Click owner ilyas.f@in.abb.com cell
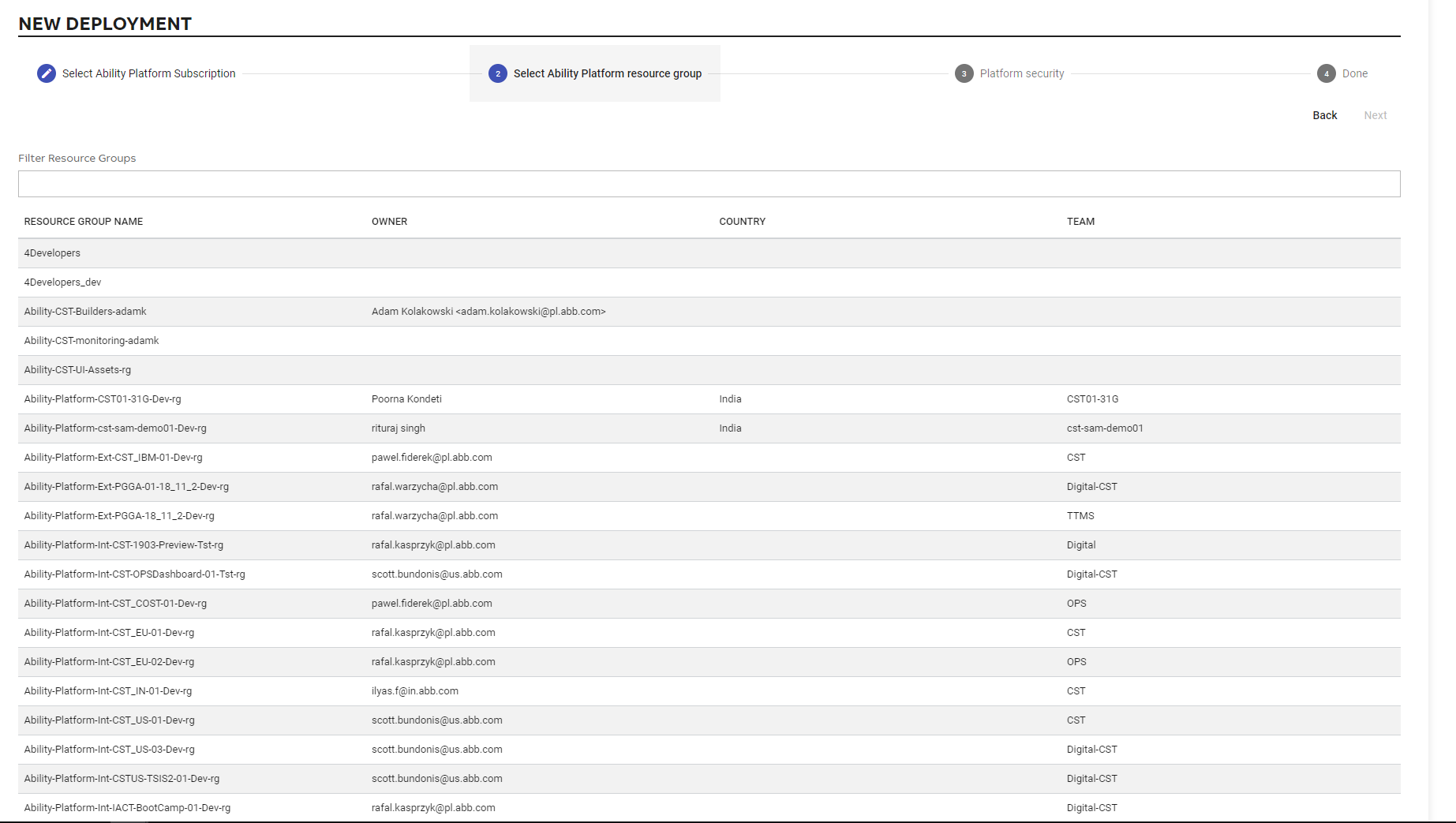 tap(415, 691)
